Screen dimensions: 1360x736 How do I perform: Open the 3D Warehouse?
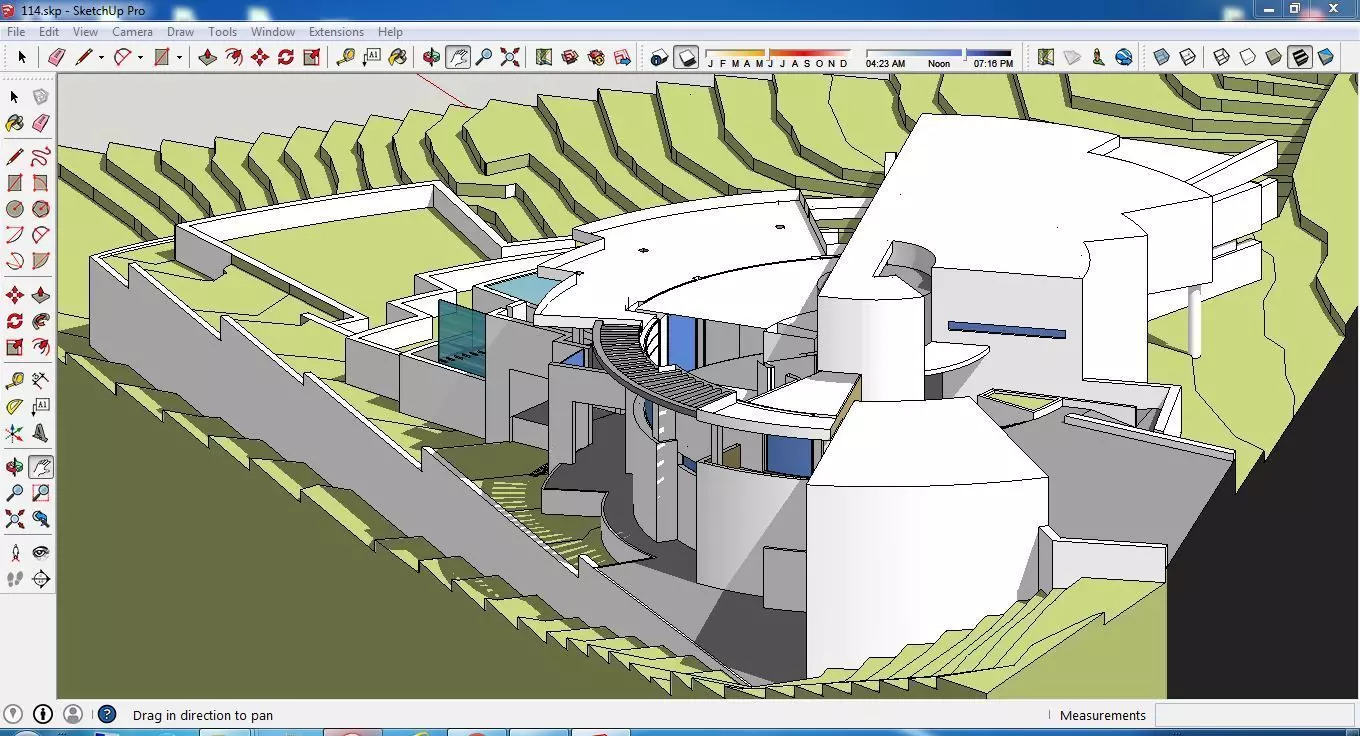click(570, 57)
